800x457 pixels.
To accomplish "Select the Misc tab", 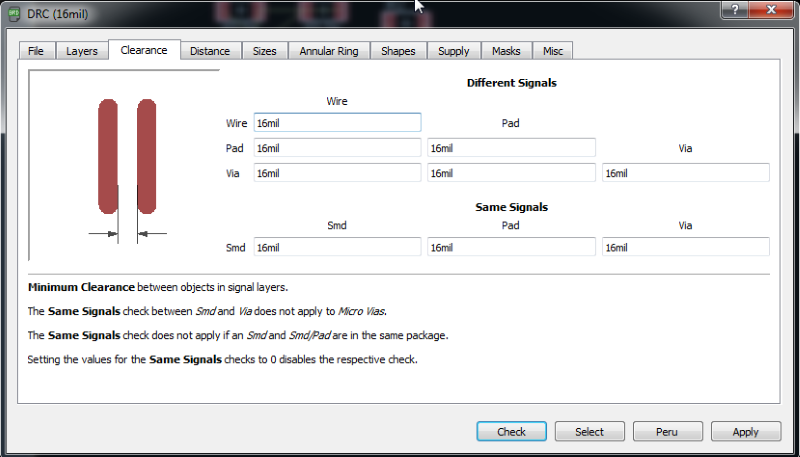I will coord(553,51).
